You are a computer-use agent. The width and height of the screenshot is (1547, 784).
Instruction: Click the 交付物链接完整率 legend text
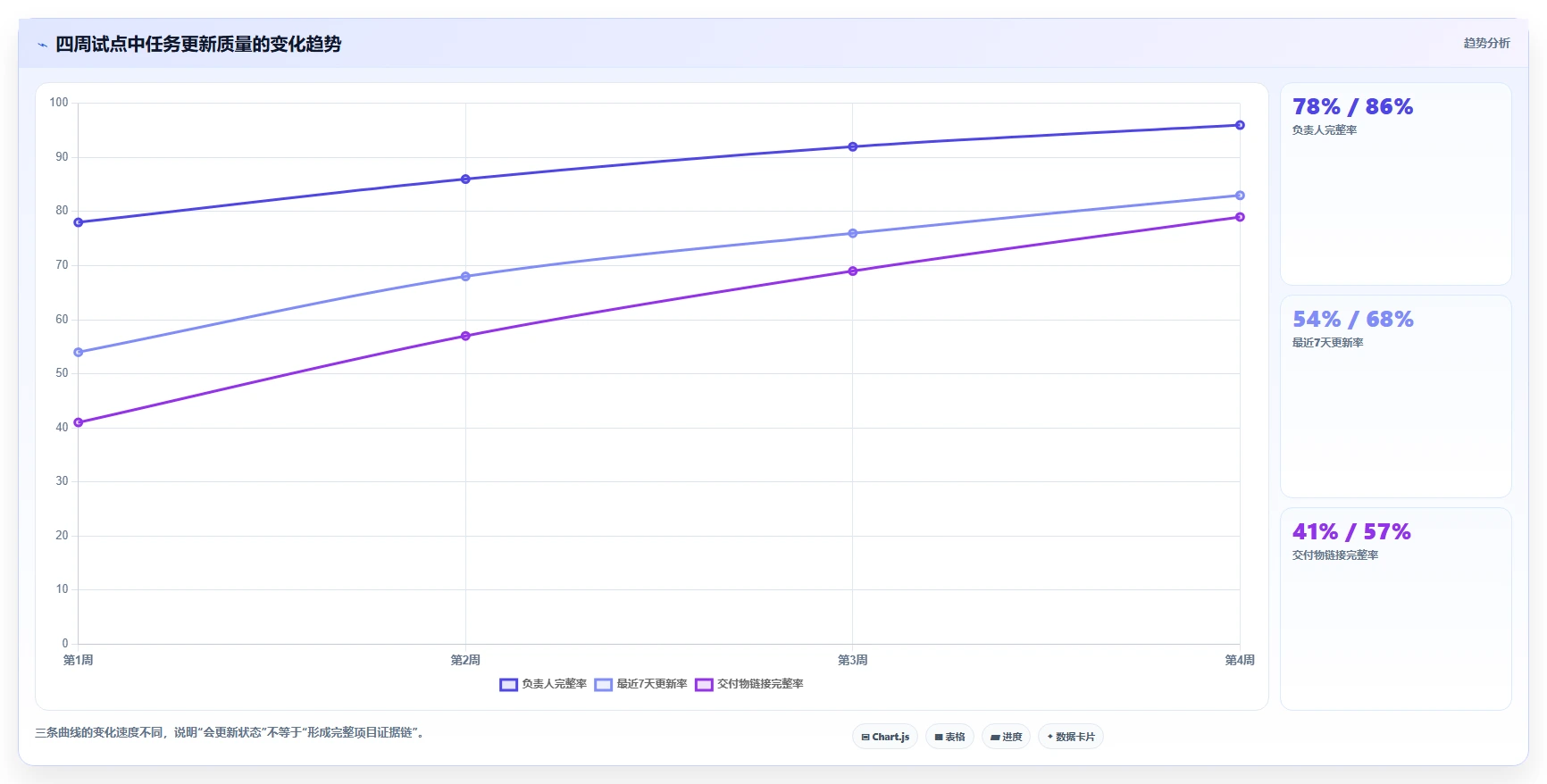(760, 684)
